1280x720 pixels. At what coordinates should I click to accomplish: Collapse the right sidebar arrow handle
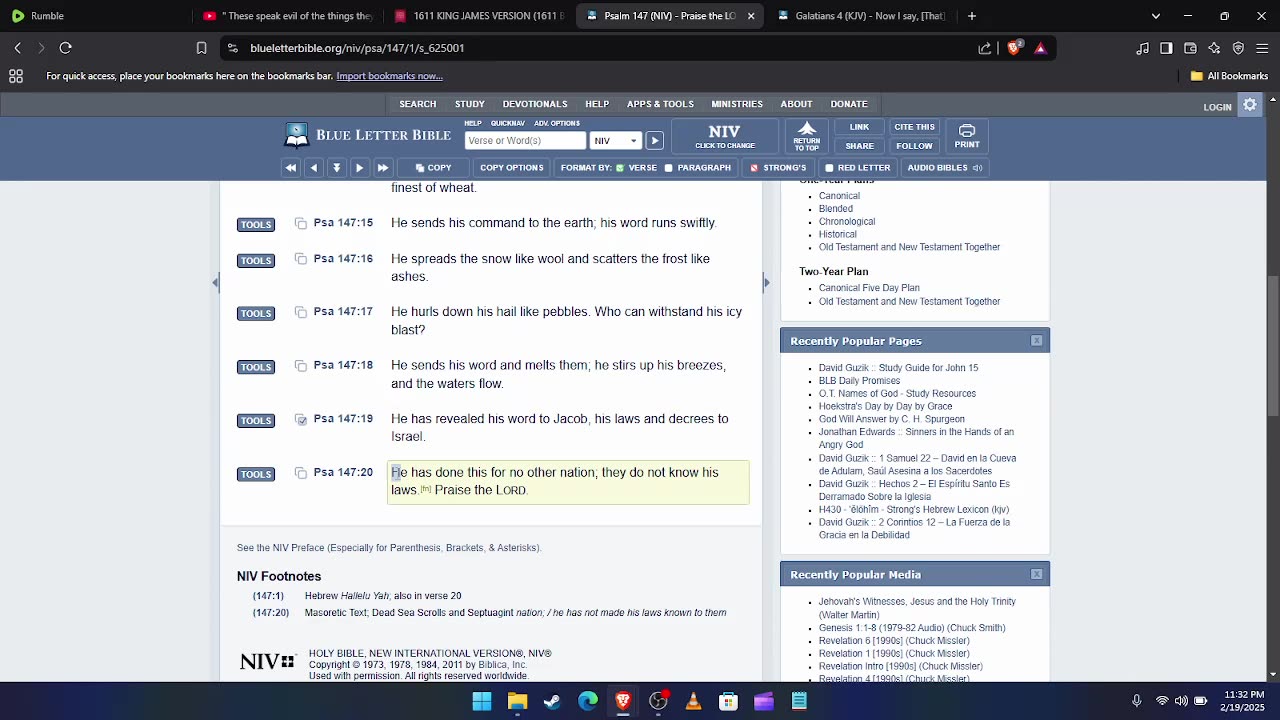point(766,283)
